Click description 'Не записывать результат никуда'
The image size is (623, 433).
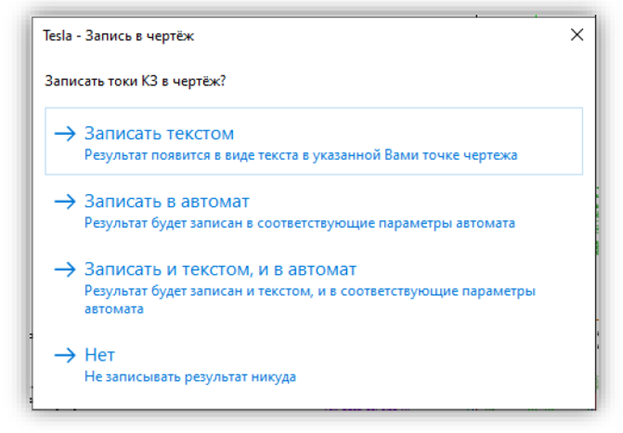(190, 377)
